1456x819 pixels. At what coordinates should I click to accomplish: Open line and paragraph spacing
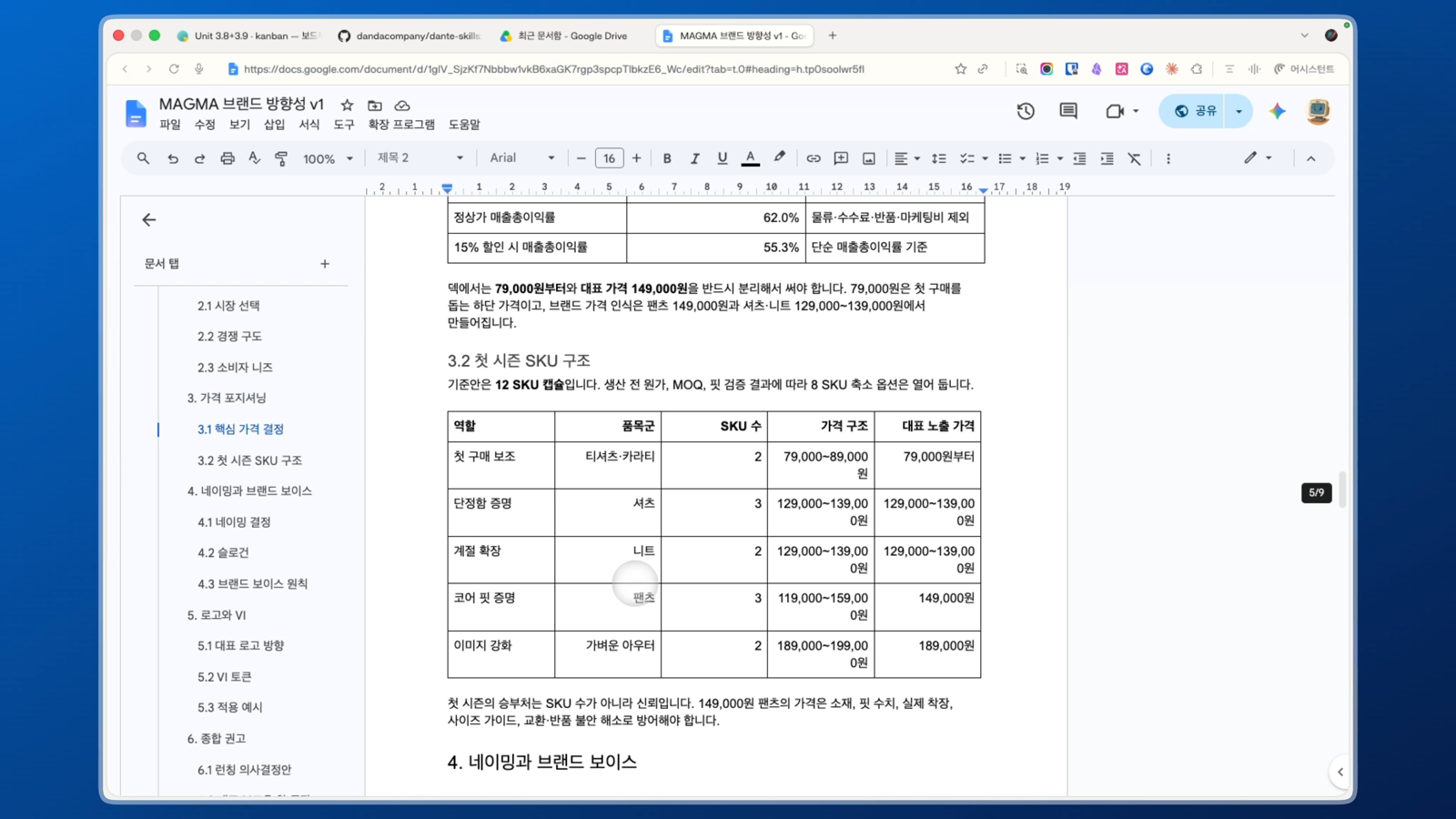click(939, 158)
